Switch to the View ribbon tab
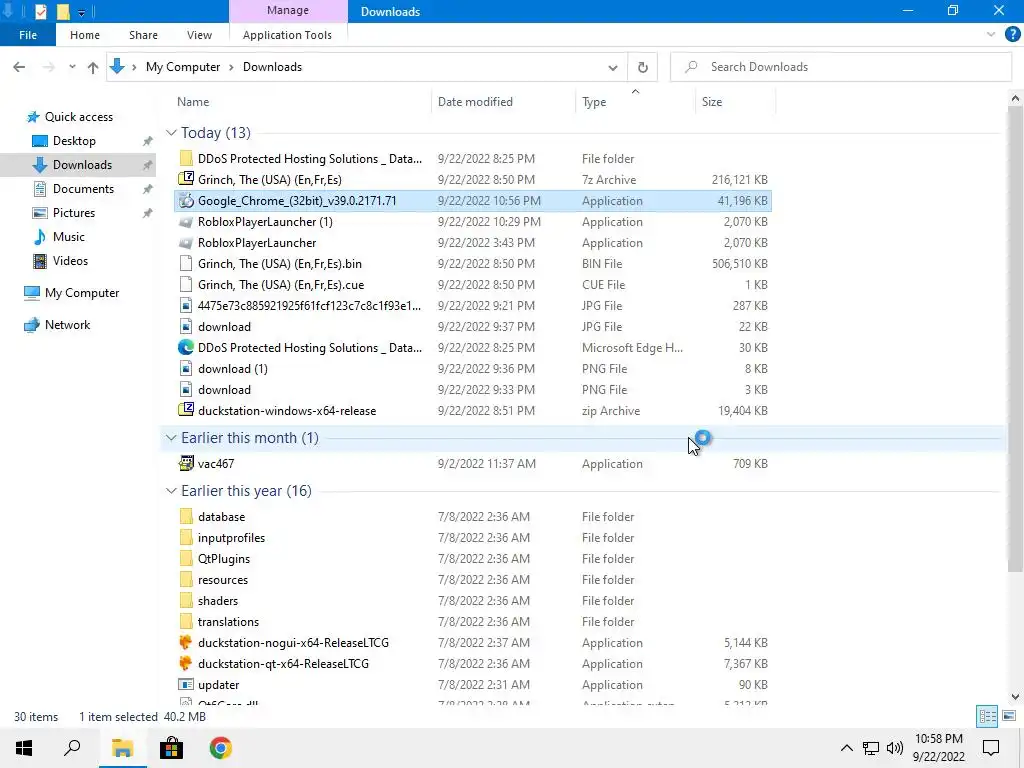The width and height of the screenshot is (1024, 768). (199, 35)
